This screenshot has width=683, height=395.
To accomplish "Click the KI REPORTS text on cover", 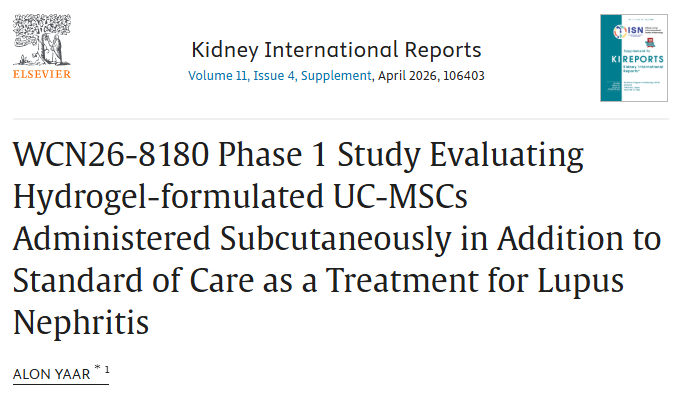I will pos(637,59).
